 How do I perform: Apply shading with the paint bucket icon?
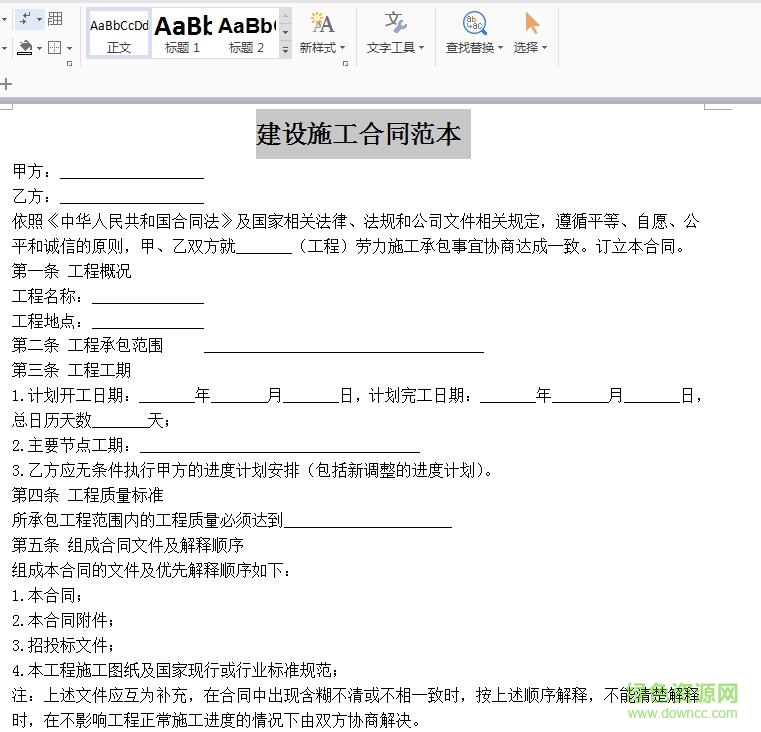click(25, 47)
